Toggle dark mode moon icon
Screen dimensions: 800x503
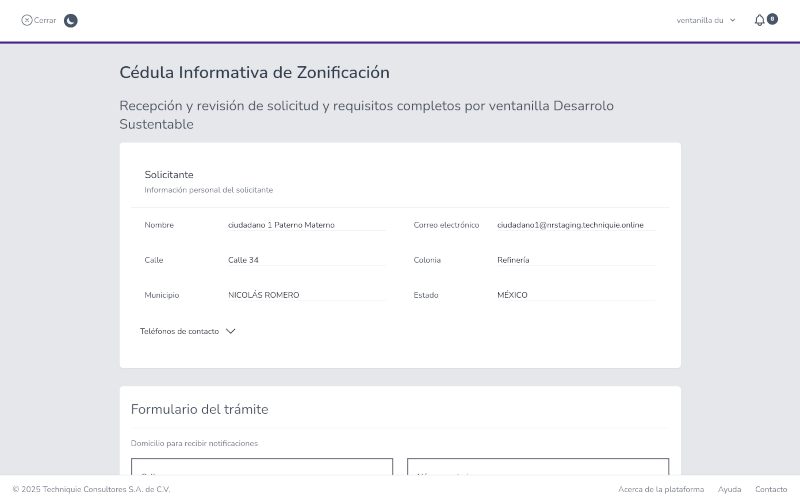point(71,20)
